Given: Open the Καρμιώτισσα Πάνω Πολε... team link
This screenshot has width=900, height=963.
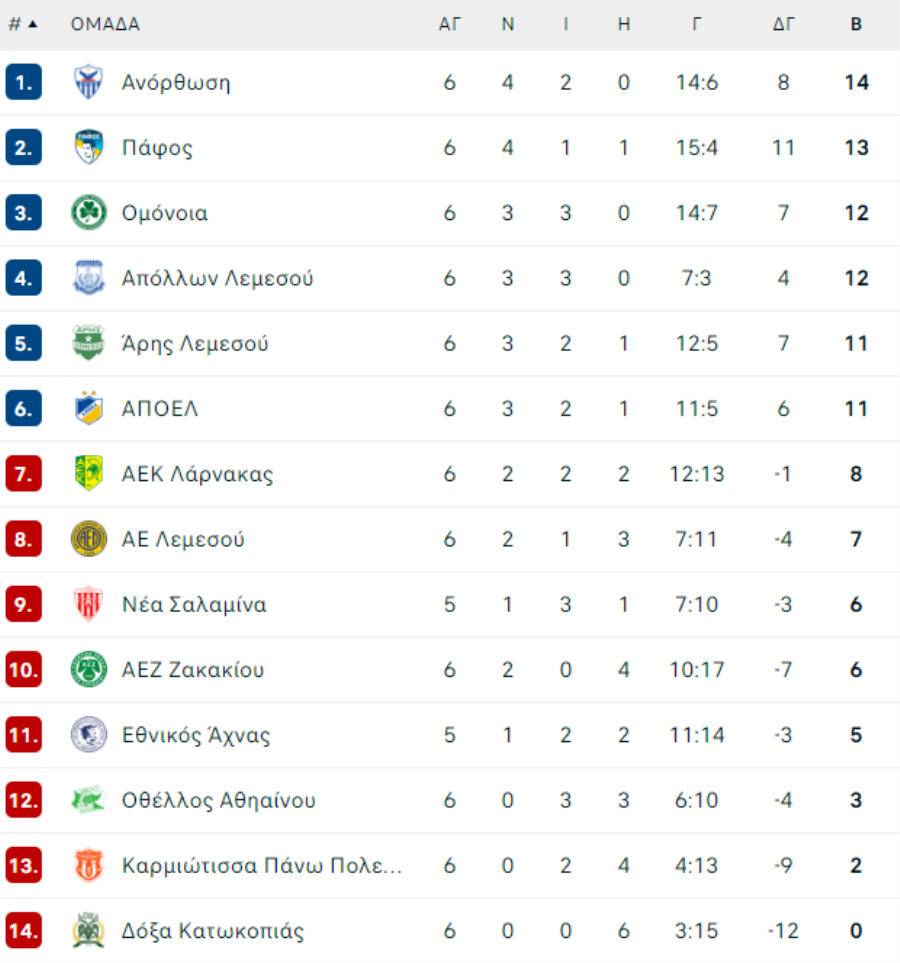Looking at the screenshot, I should pyautogui.click(x=262, y=865).
